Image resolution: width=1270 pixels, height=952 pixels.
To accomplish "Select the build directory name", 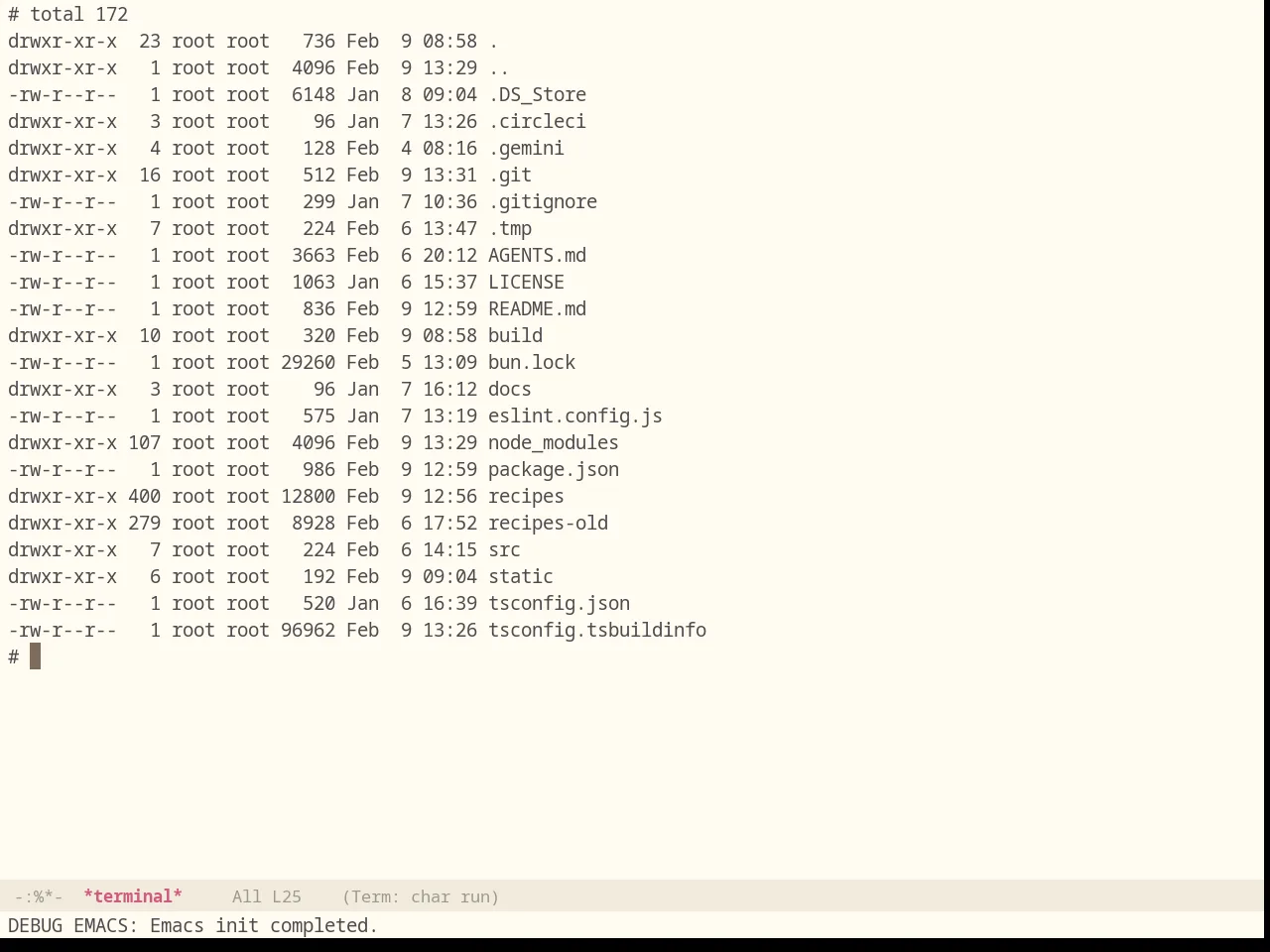I will (515, 335).
